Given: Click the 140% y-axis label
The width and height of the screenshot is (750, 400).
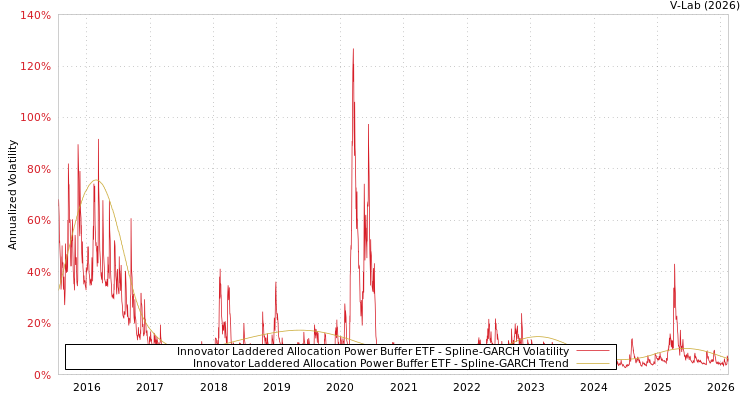Looking at the screenshot, I should 35,15.
